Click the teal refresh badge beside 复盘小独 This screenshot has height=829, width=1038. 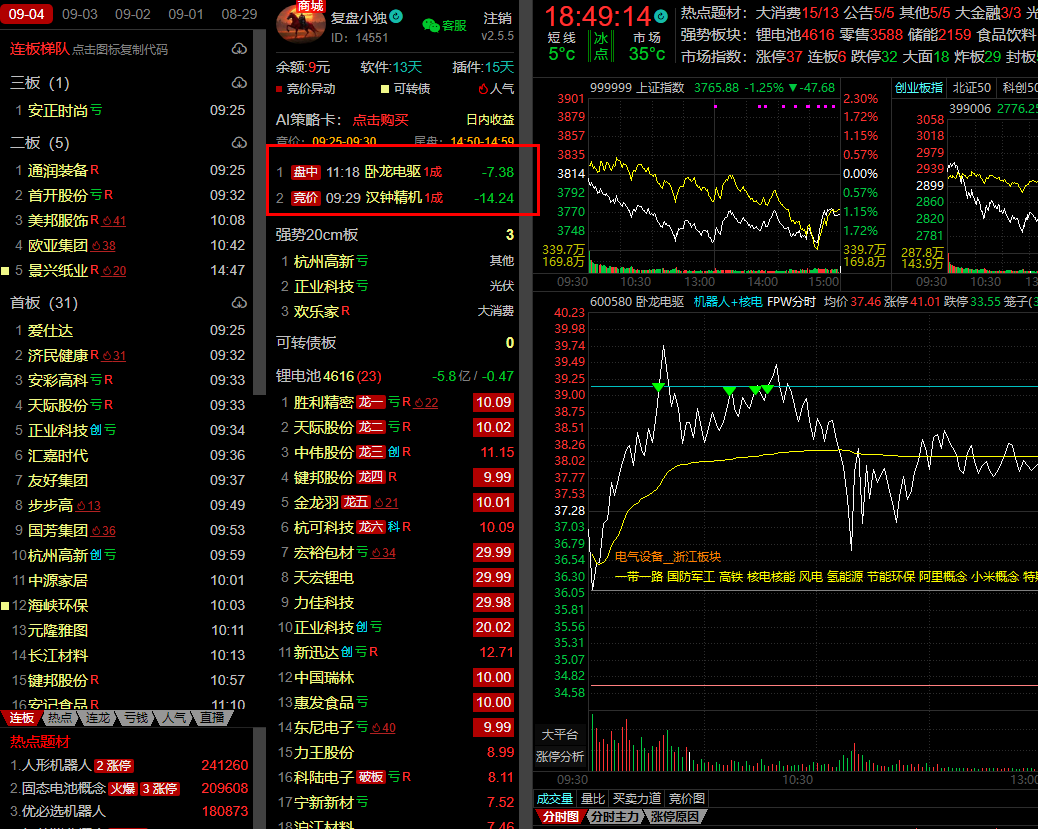[x=396, y=17]
